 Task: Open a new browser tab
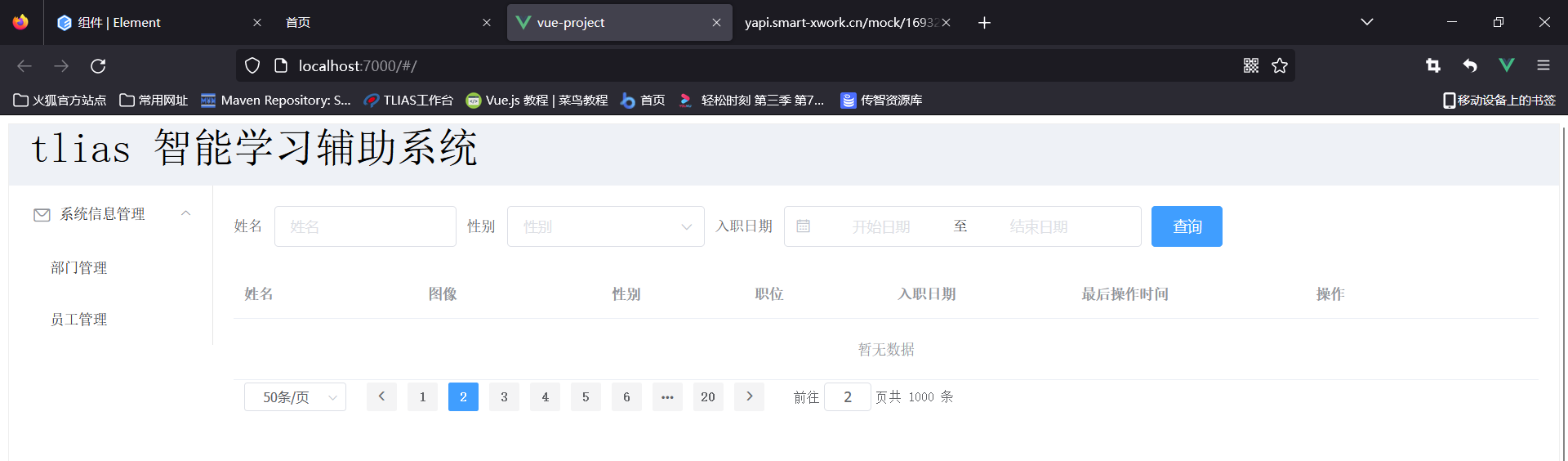984,23
